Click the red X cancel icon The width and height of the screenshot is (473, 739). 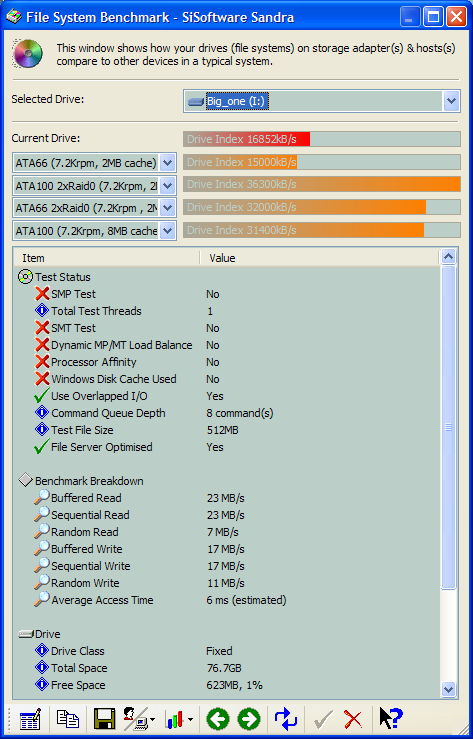pos(353,720)
